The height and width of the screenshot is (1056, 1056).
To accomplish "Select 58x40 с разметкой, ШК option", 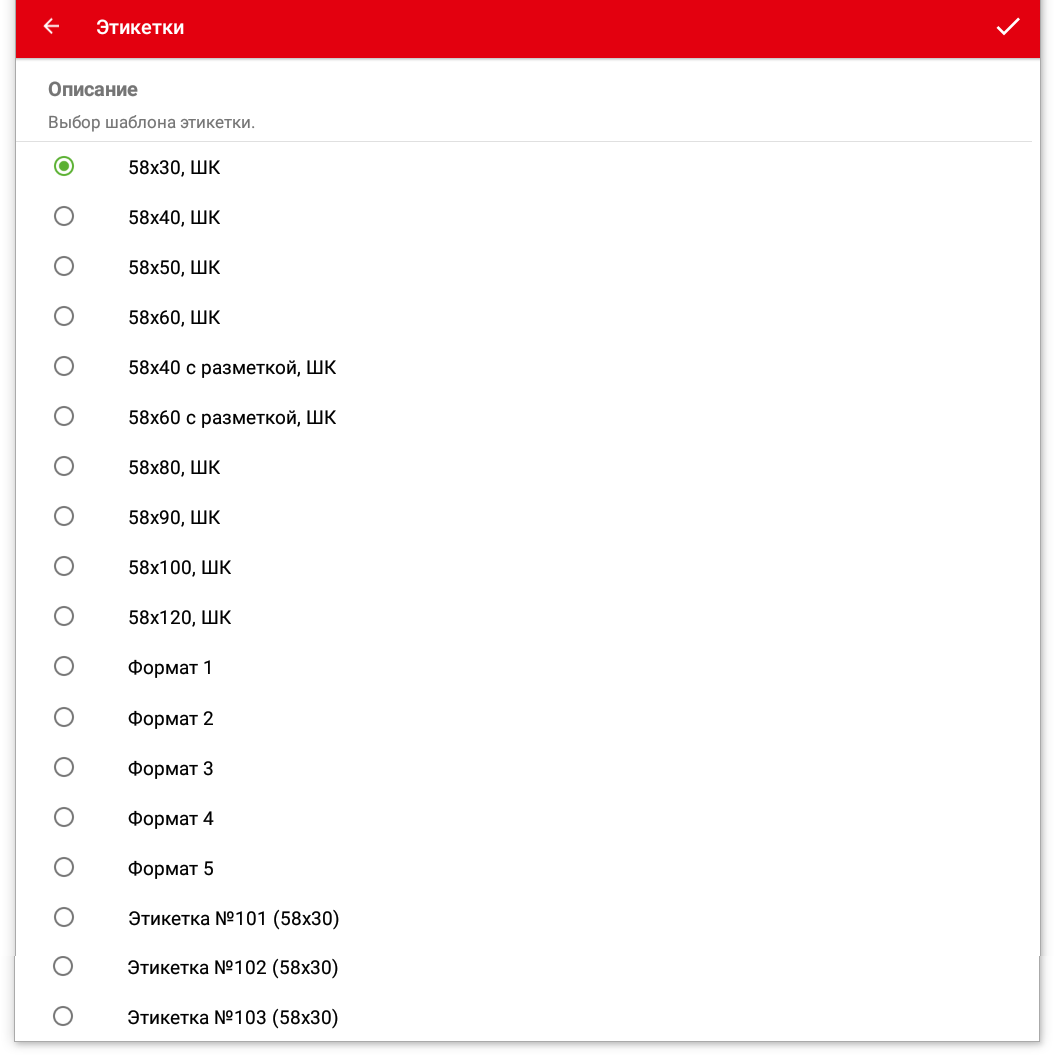I will (64, 367).
